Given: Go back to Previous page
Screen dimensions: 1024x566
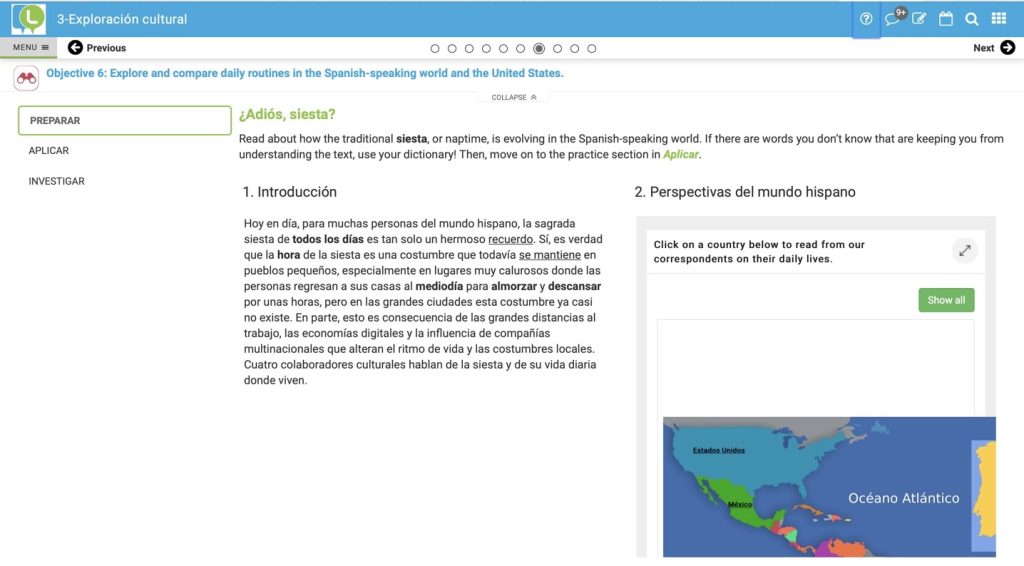Looking at the screenshot, I should [97, 48].
